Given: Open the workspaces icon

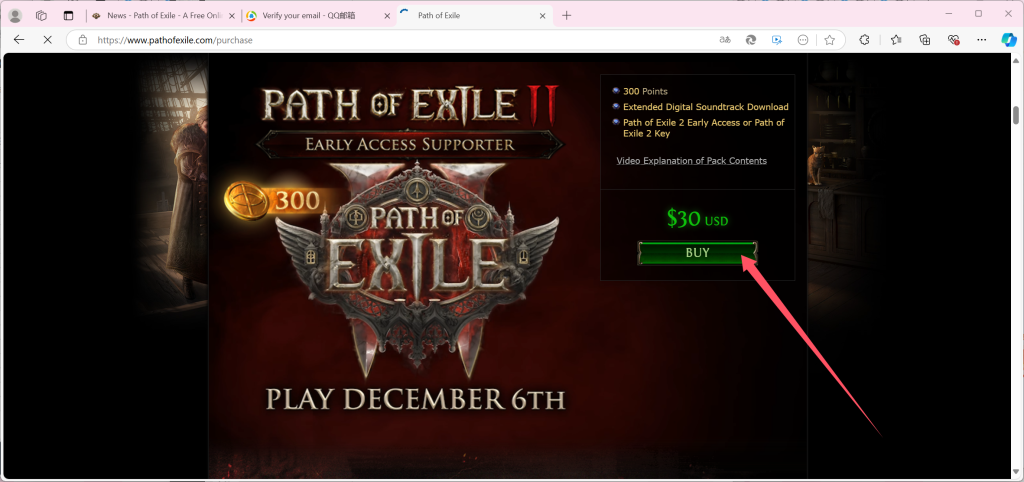Looking at the screenshot, I should pyautogui.click(x=41, y=16).
